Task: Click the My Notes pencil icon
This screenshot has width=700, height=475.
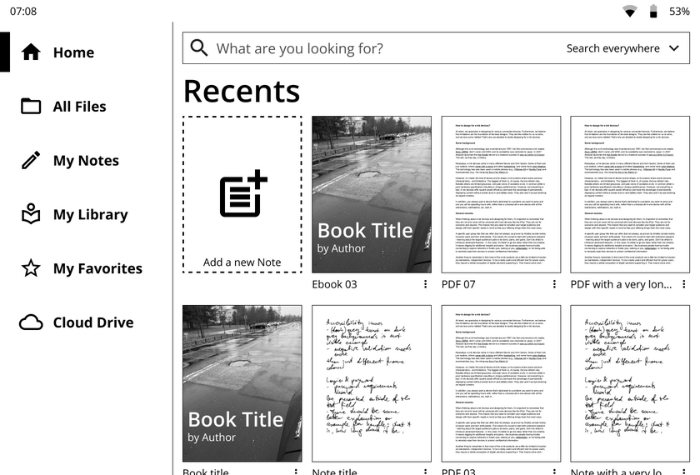Action: [x=31, y=160]
